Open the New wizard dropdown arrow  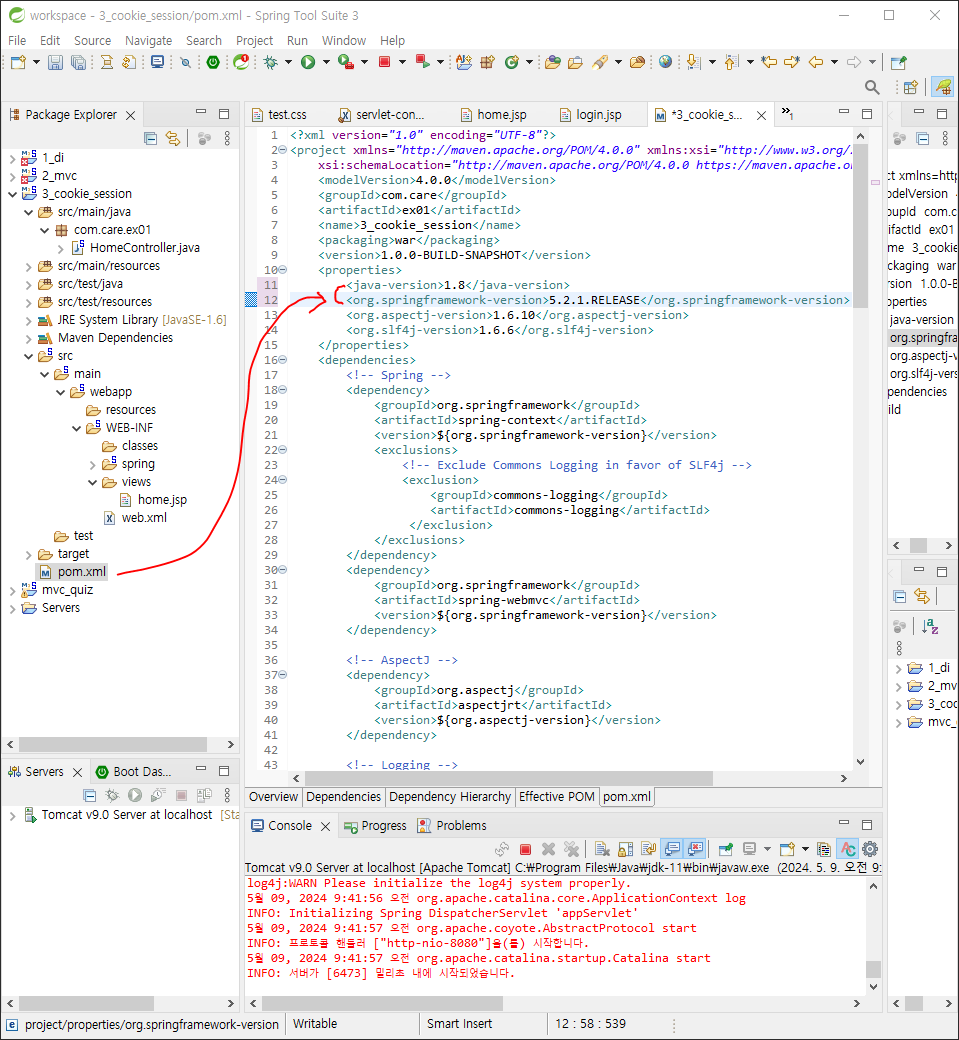coord(36,62)
